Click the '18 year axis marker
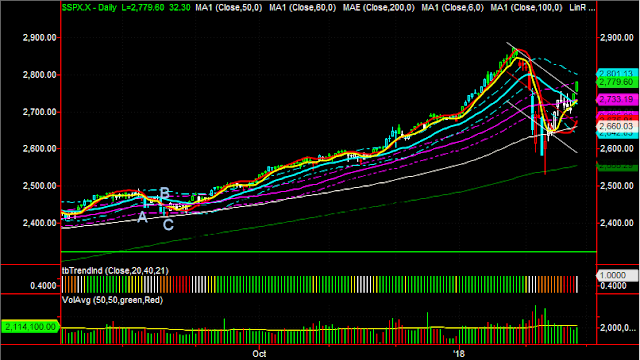The width and height of the screenshot is (640, 360). (x=459, y=353)
